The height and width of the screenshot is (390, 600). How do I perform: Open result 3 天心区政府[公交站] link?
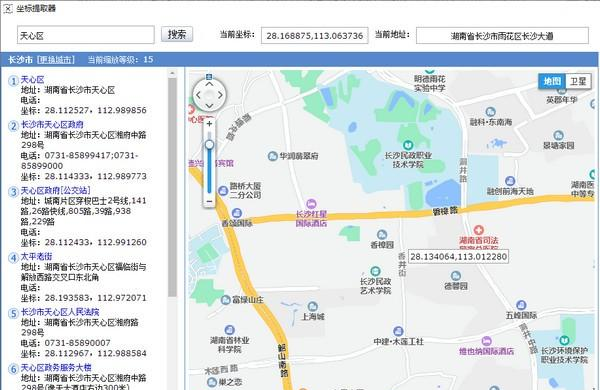pyautogui.click(x=55, y=190)
